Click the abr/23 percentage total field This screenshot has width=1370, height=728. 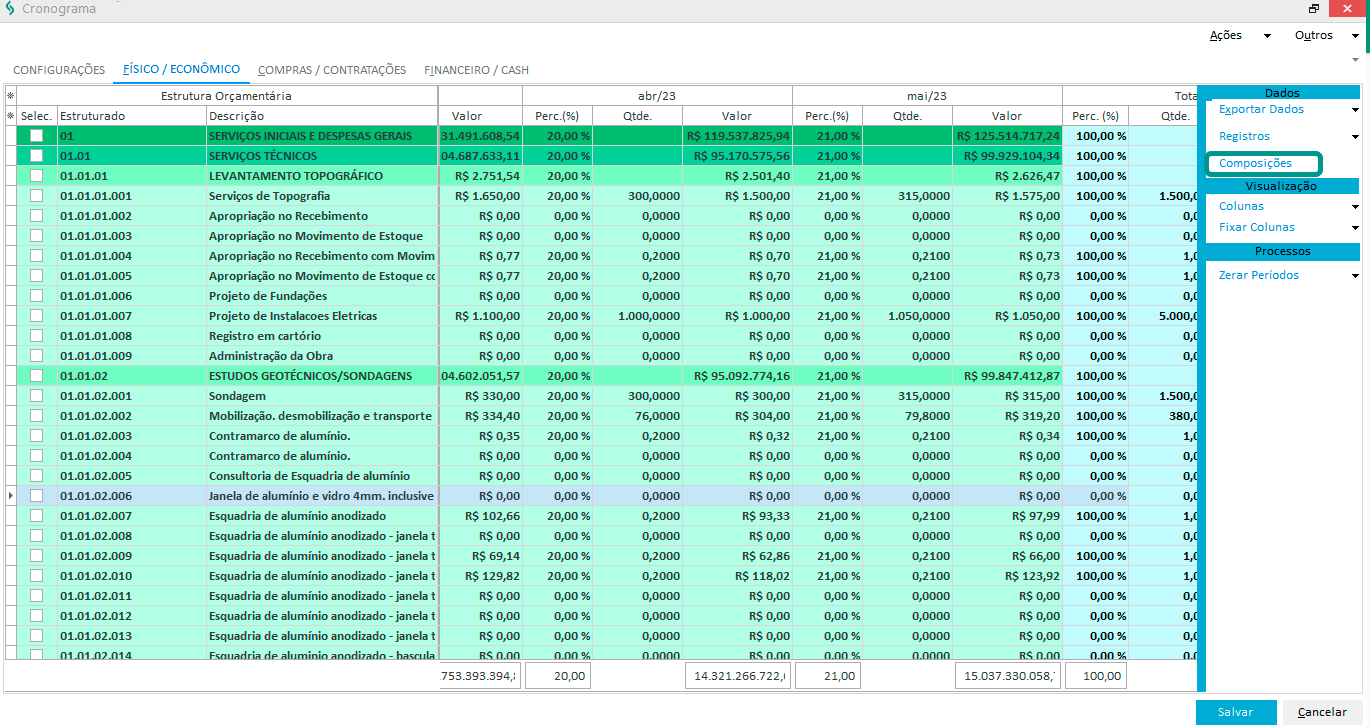[558, 677]
